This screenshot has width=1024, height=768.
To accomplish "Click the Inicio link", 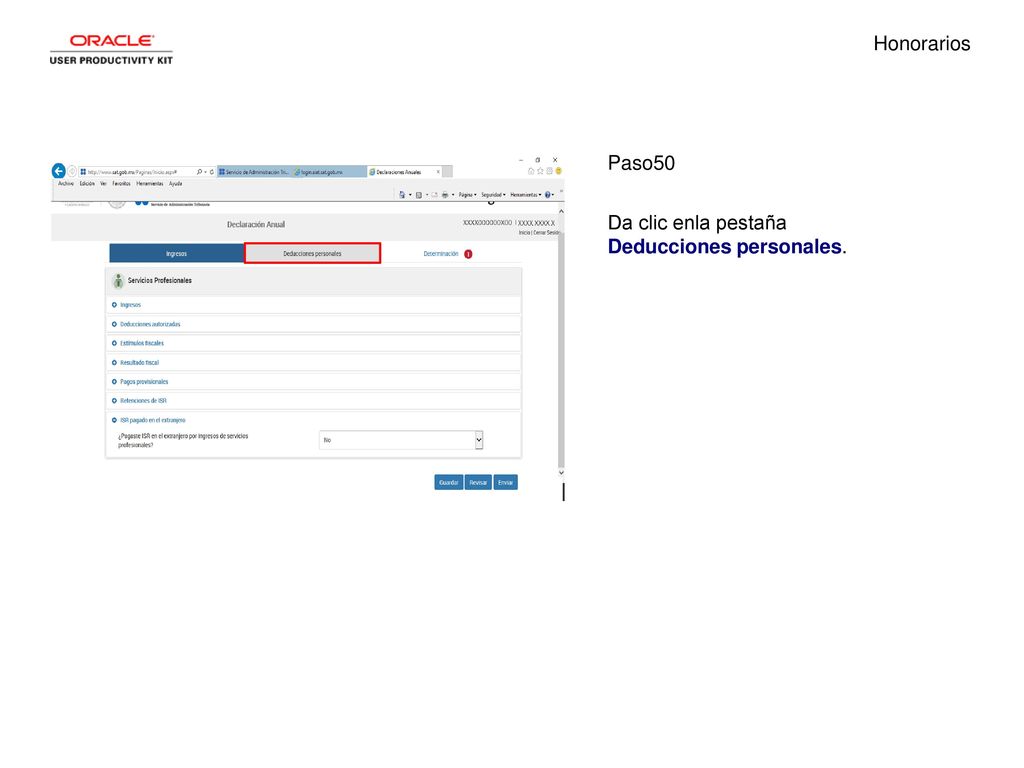I will (524, 232).
